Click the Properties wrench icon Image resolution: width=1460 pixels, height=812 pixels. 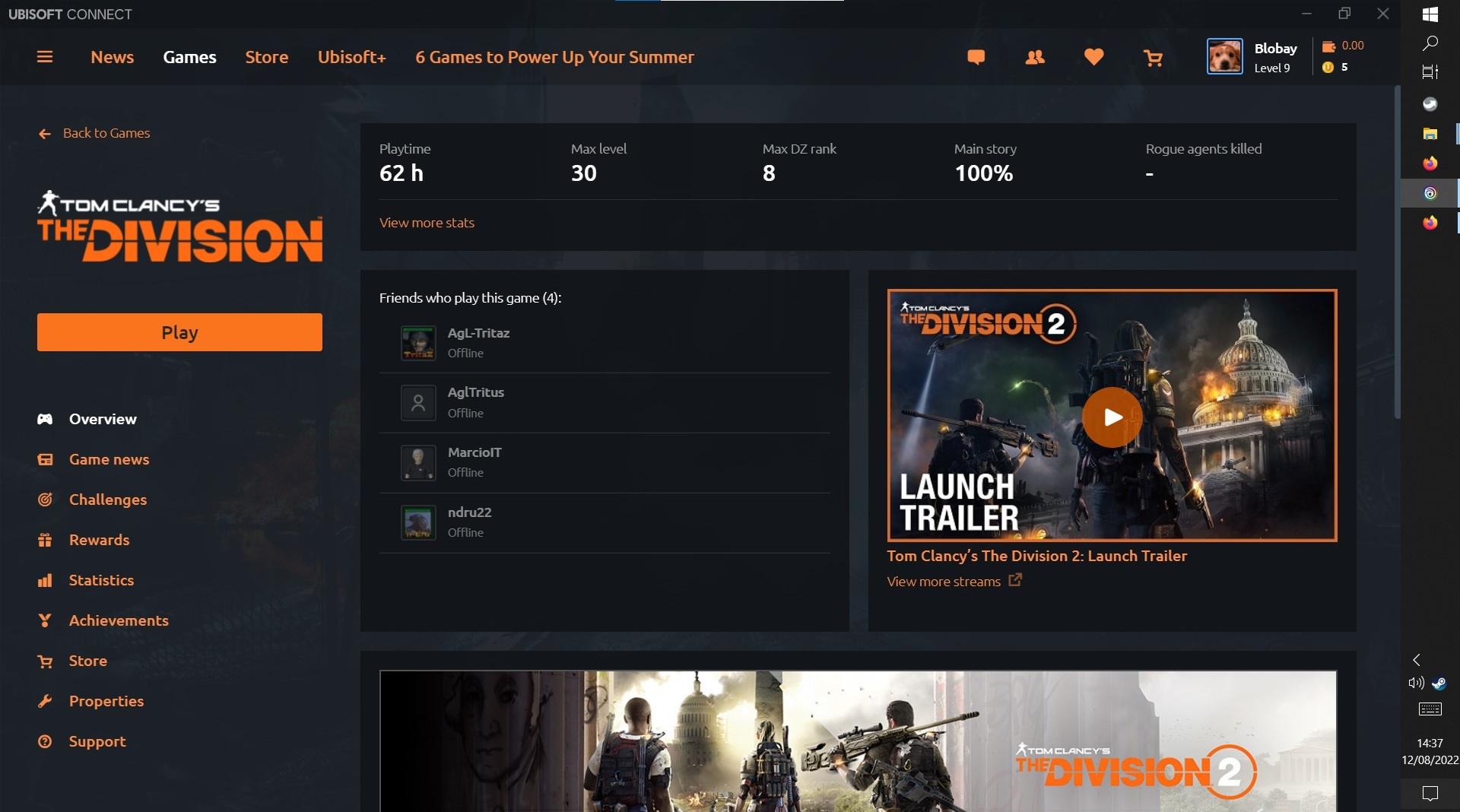[x=45, y=701]
